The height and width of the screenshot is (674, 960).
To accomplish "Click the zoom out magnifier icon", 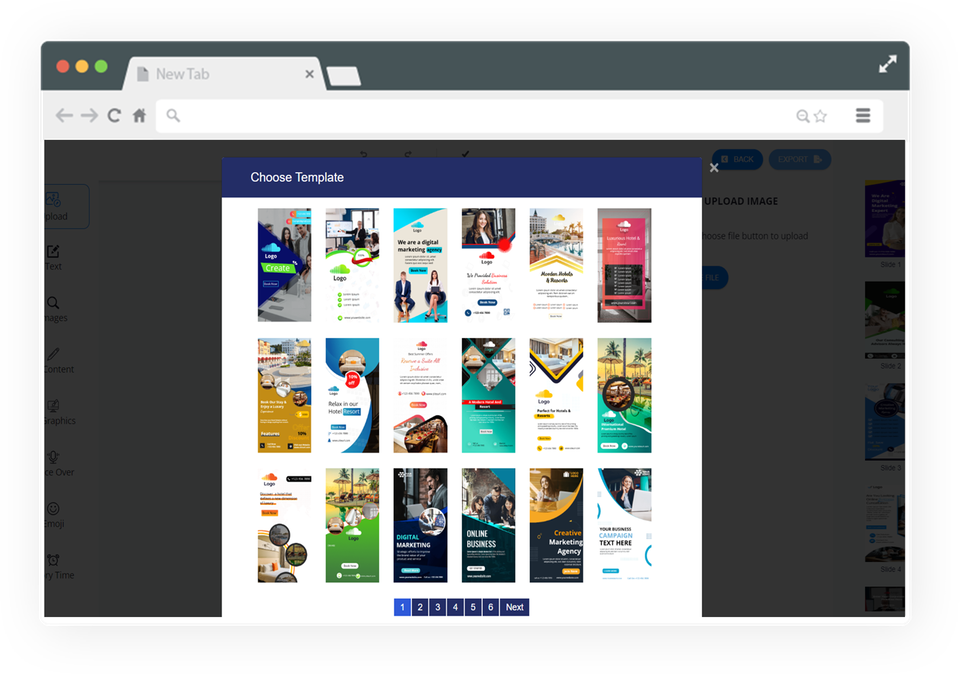I will [803, 116].
